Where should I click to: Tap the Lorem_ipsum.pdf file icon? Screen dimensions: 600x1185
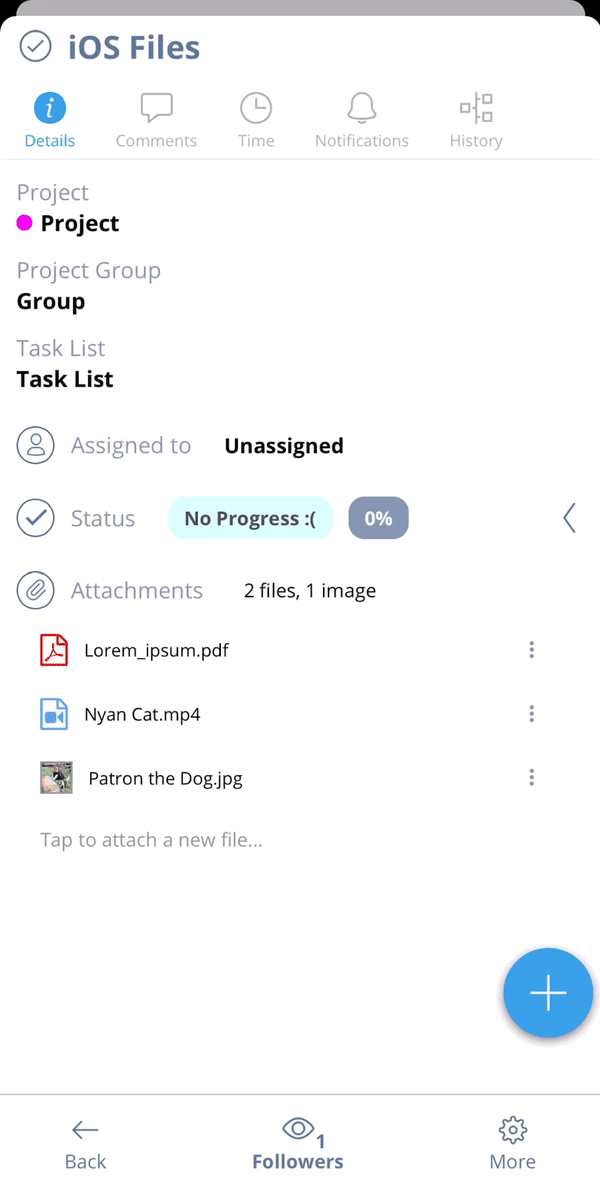pyautogui.click(x=54, y=650)
